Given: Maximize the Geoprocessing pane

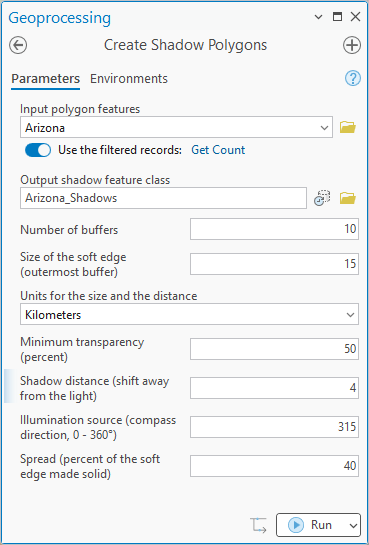Looking at the screenshot, I should click(337, 17).
